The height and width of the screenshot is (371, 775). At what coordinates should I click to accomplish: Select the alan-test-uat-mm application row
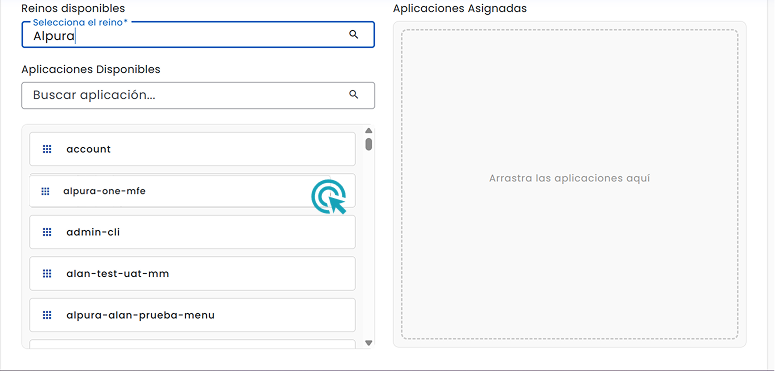click(192, 274)
